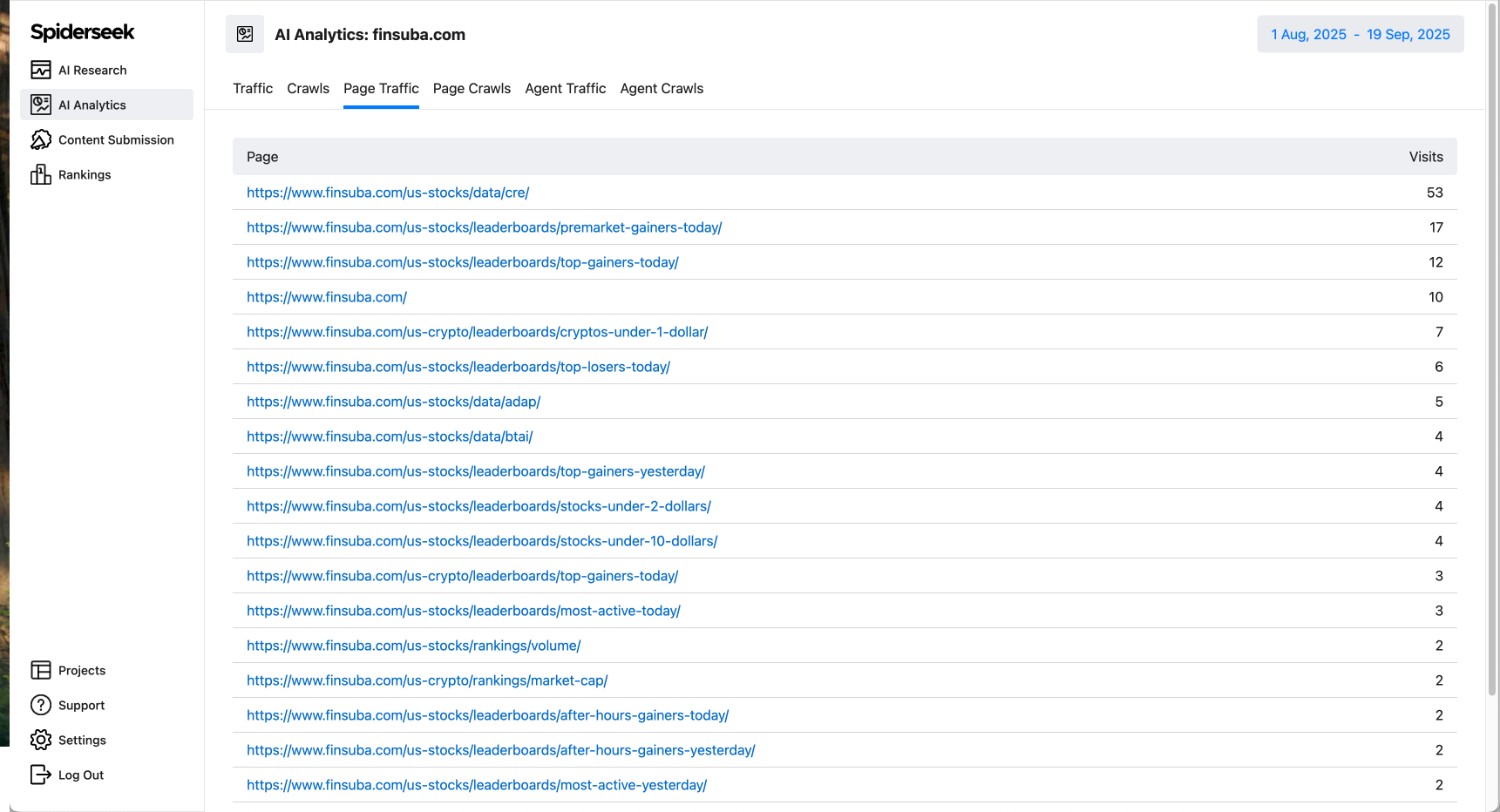
Task: Open the cryptos-under-1-dollar link
Action: coord(478,332)
